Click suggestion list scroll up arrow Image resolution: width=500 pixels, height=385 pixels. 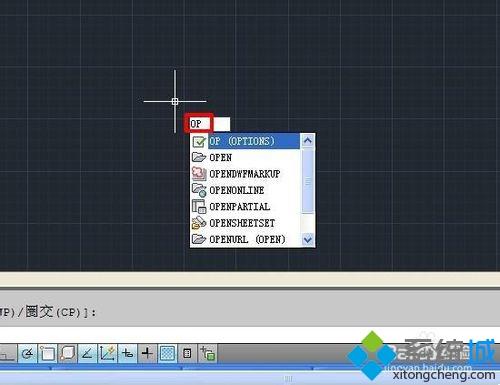pos(307,141)
